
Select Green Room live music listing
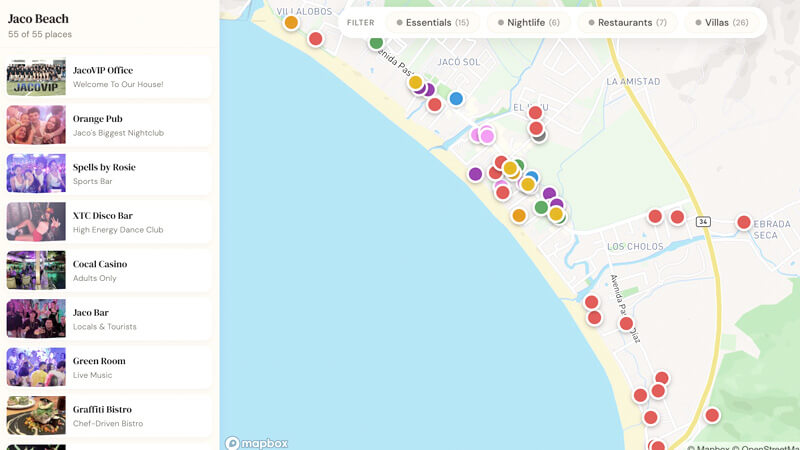109,367
